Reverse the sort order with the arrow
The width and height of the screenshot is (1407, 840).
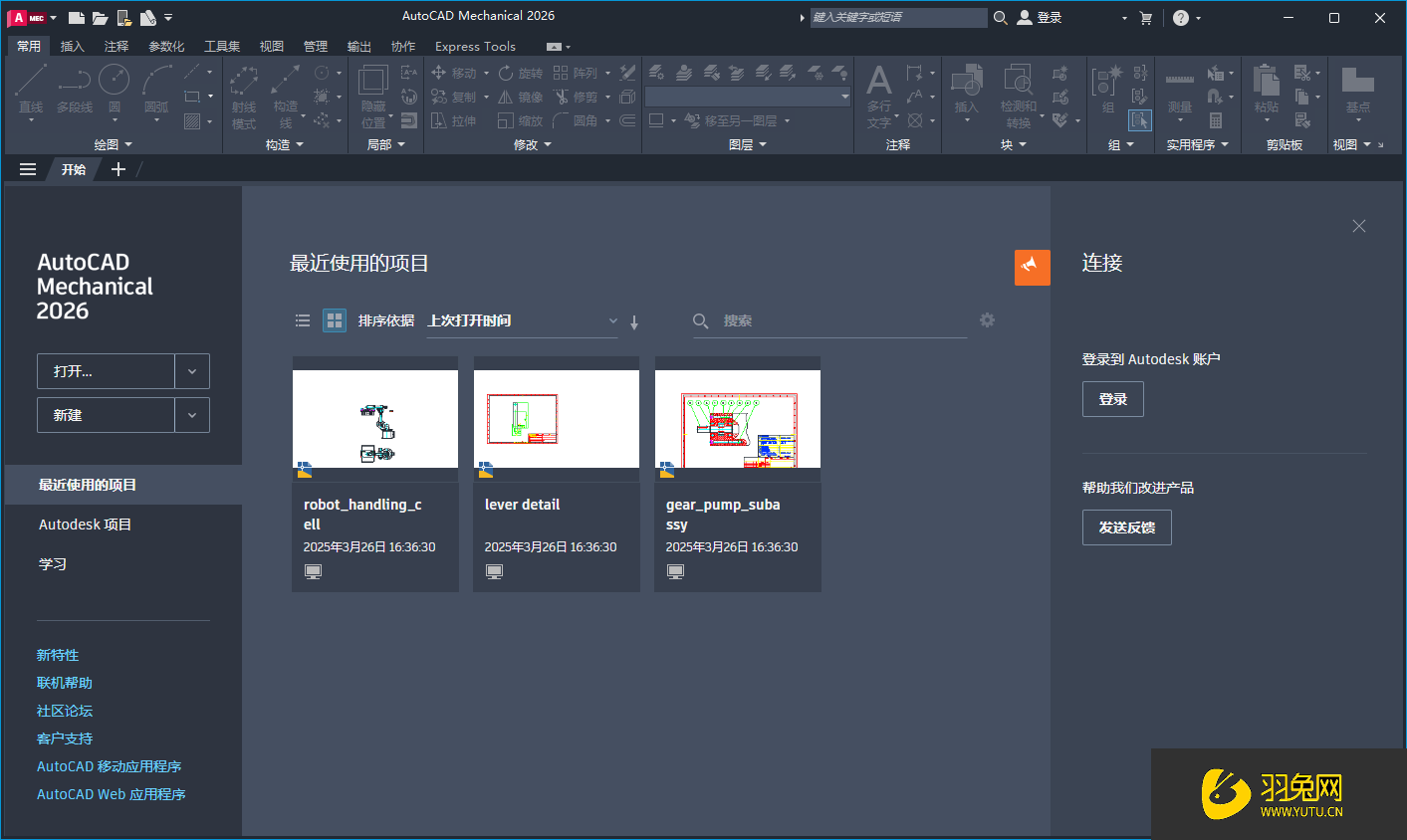tap(634, 320)
